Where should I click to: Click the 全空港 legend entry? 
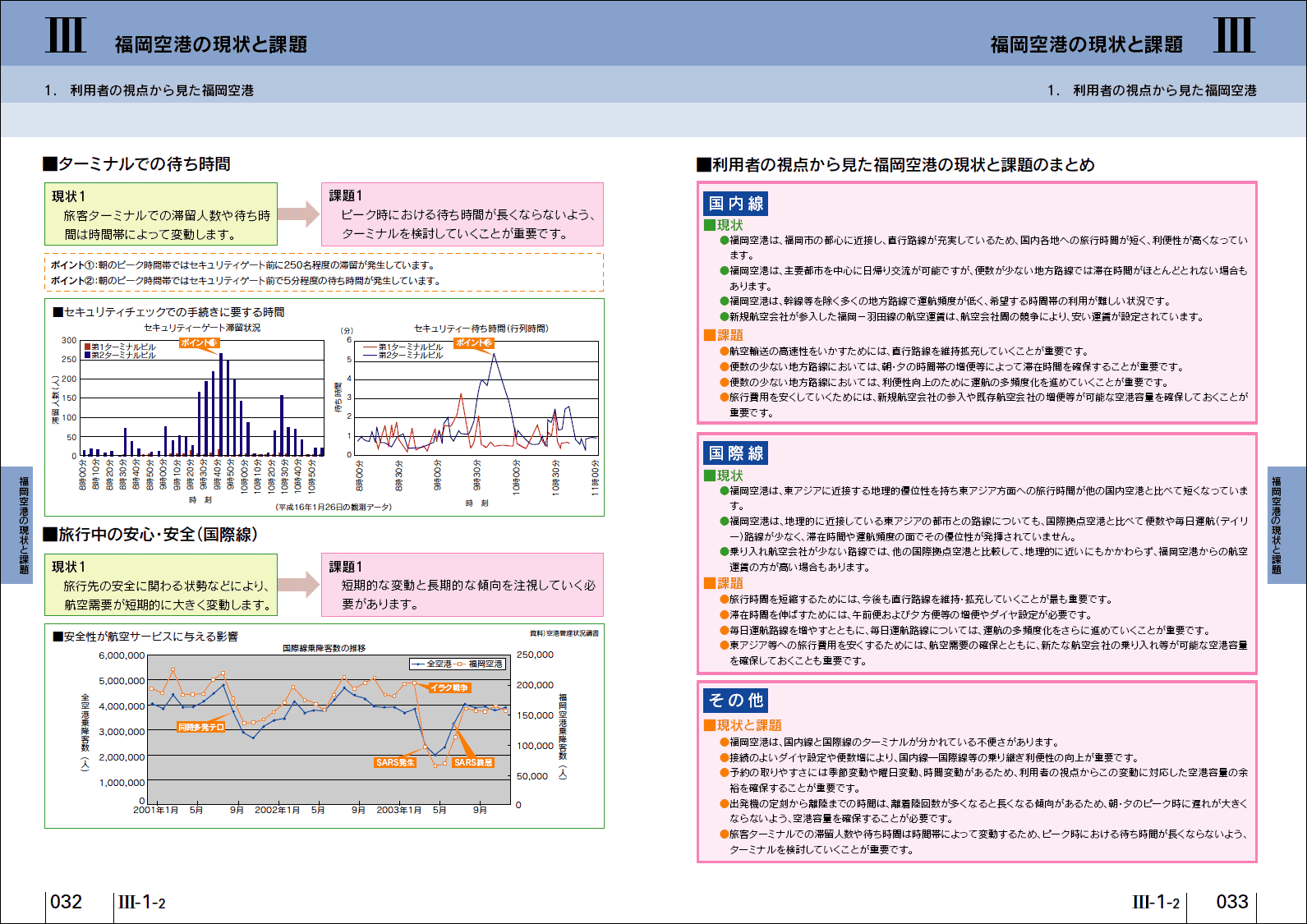click(x=433, y=664)
